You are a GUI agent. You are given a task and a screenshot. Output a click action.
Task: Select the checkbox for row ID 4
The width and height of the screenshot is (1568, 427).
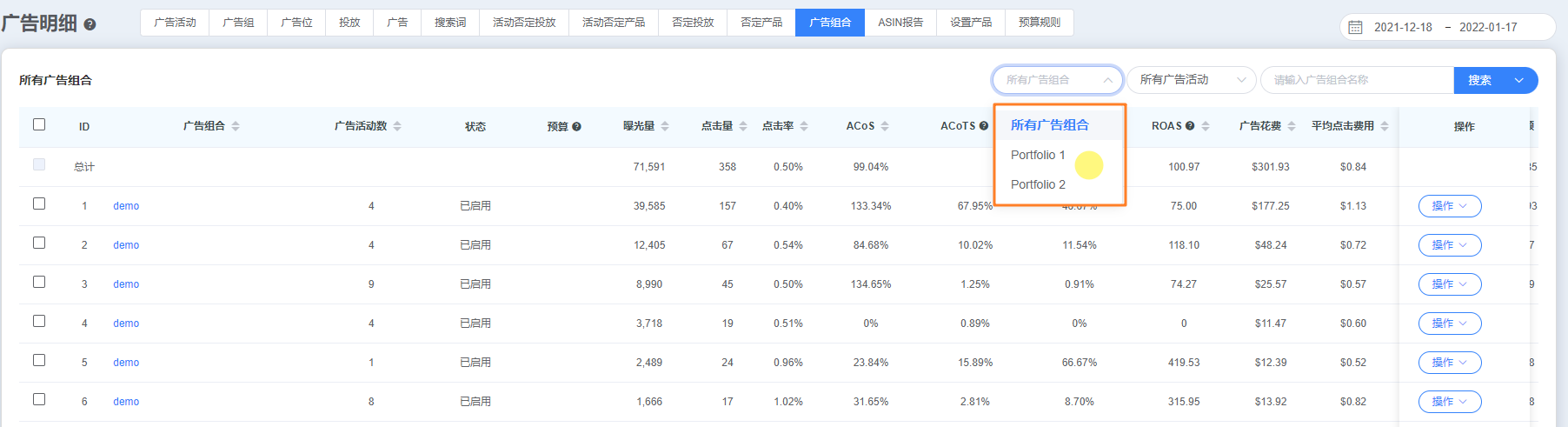coord(39,321)
